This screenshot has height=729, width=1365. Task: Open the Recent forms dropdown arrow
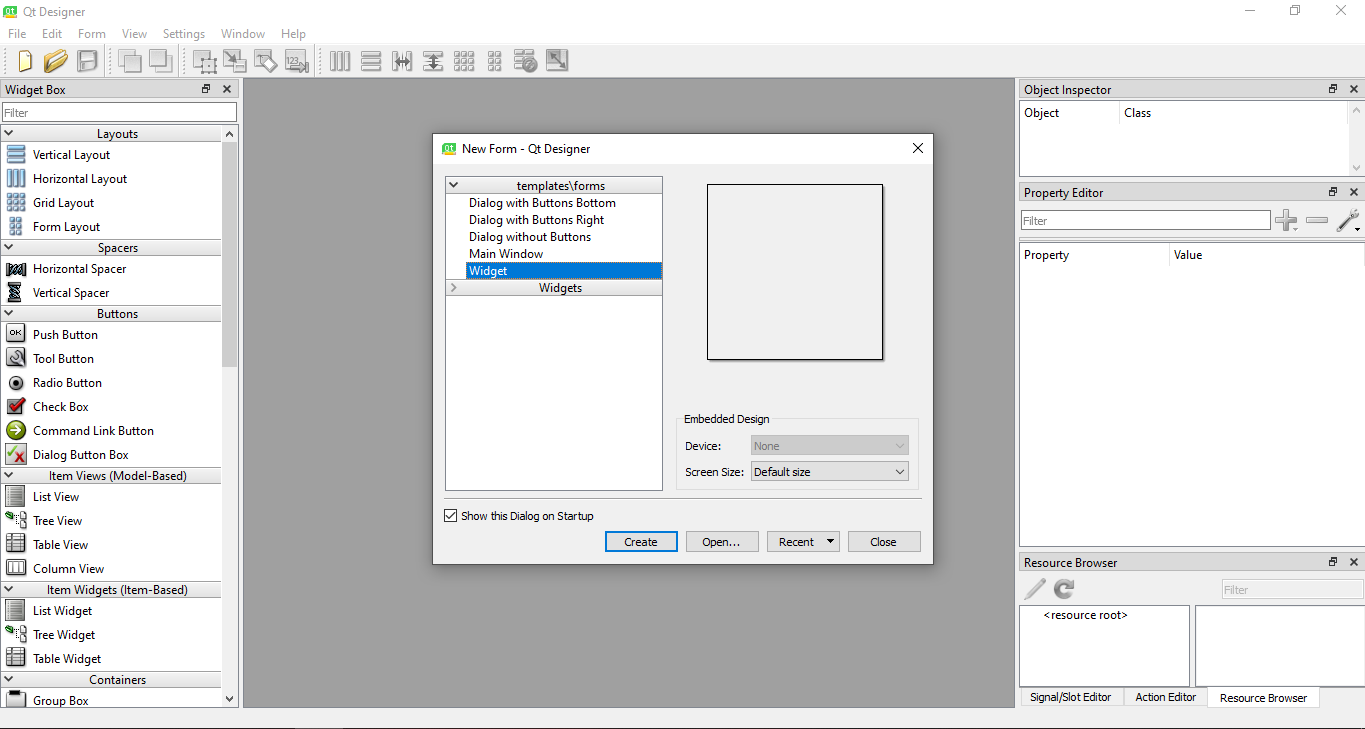pos(830,542)
